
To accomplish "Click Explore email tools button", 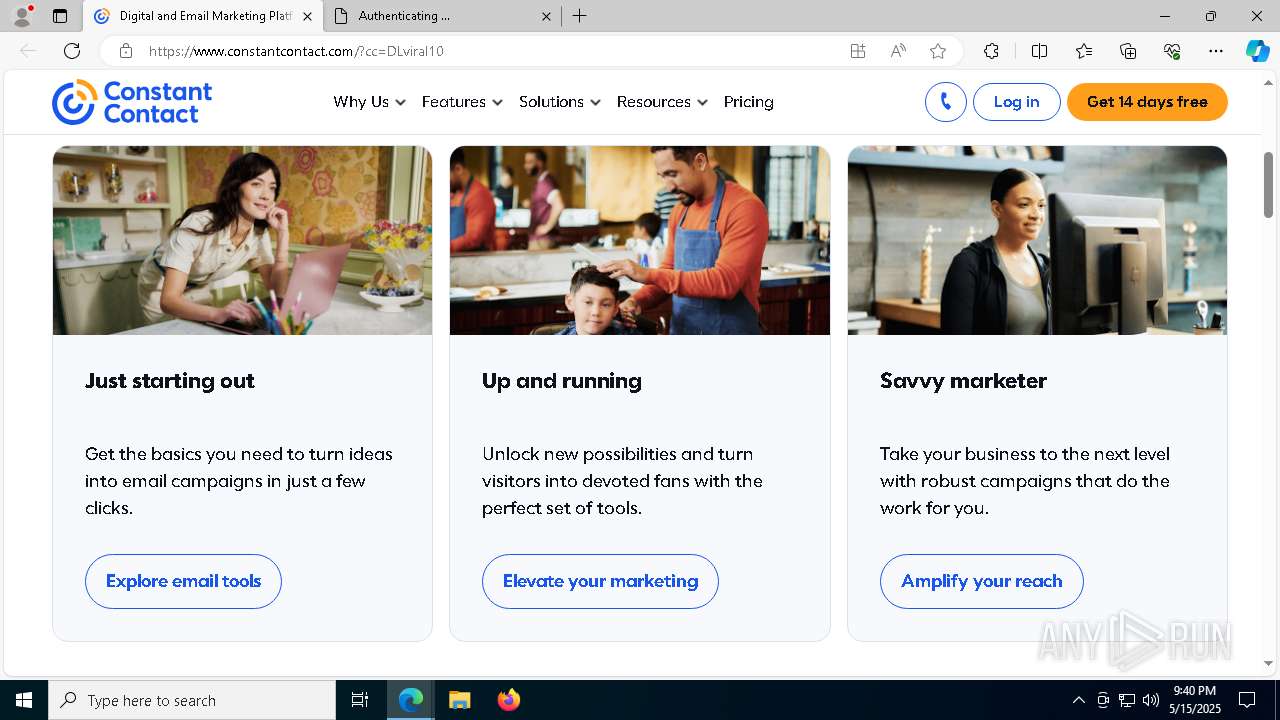I will pos(183,581).
